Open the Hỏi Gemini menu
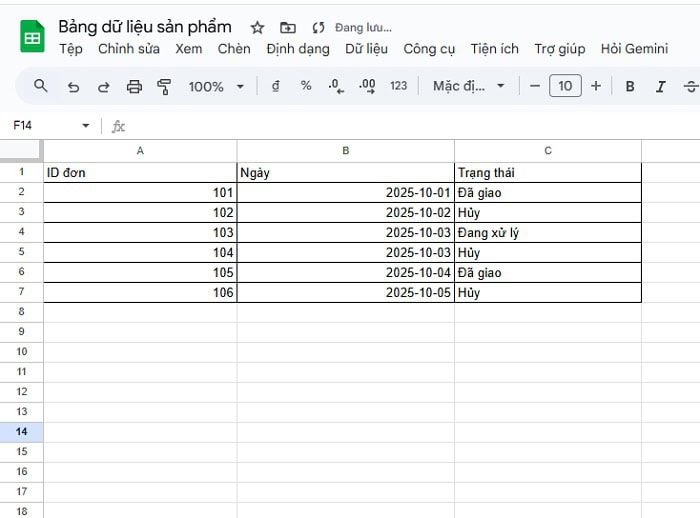 coord(634,49)
